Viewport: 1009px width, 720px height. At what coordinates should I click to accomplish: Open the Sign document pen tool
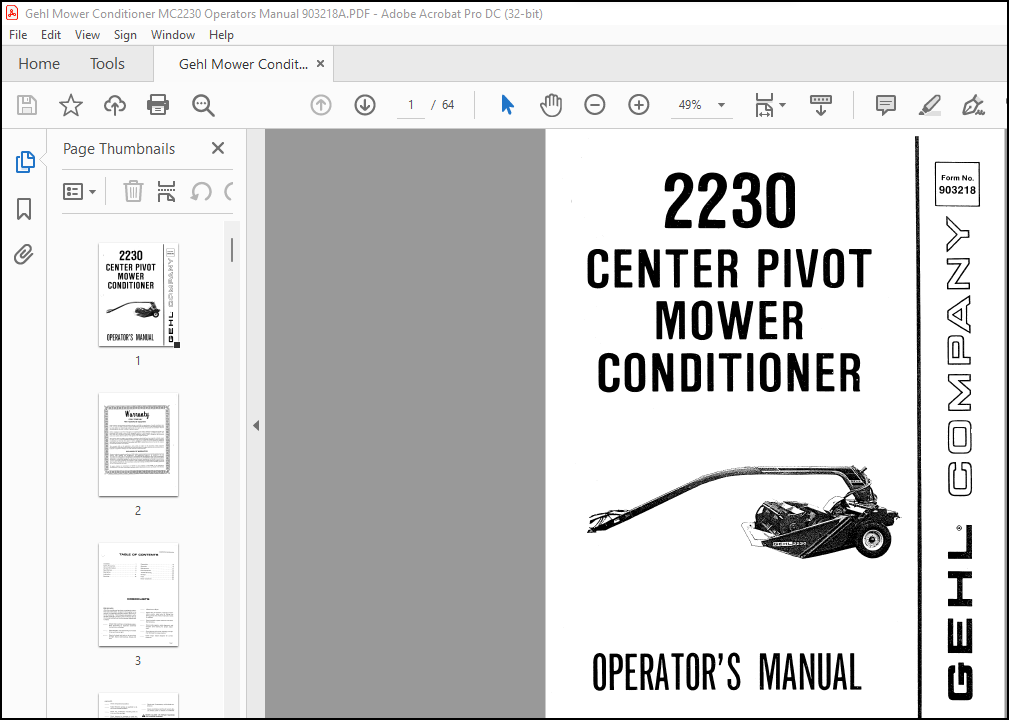click(x=972, y=105)
